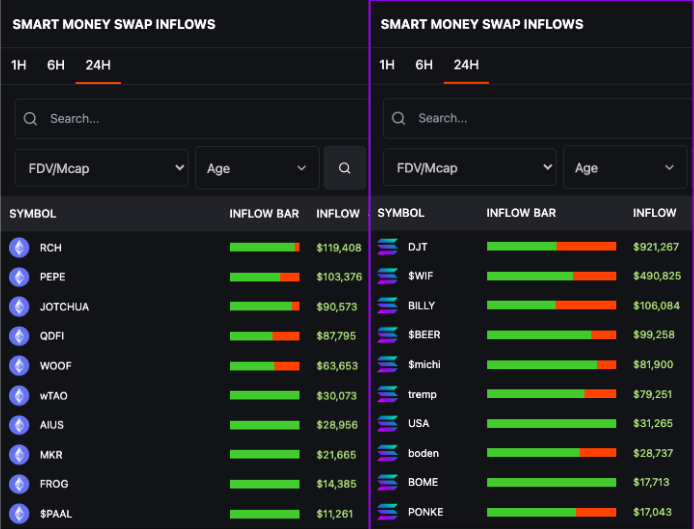
Task: Click the DJT inflow bar
Action: pyautogui.click(x=551, y=246)
